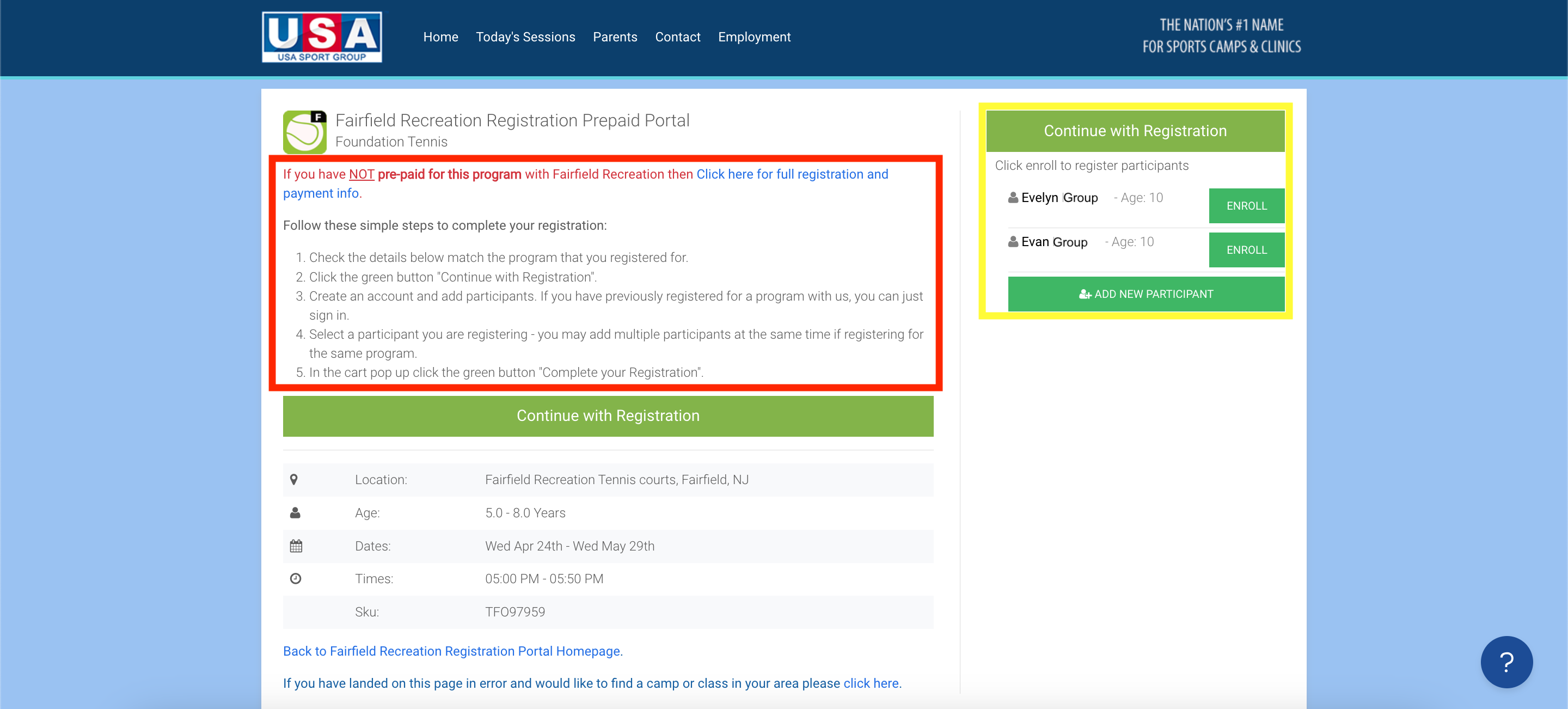Click the person icon beside Evelyn Group
1568x709 pixels.
(x=1013, y=198)
